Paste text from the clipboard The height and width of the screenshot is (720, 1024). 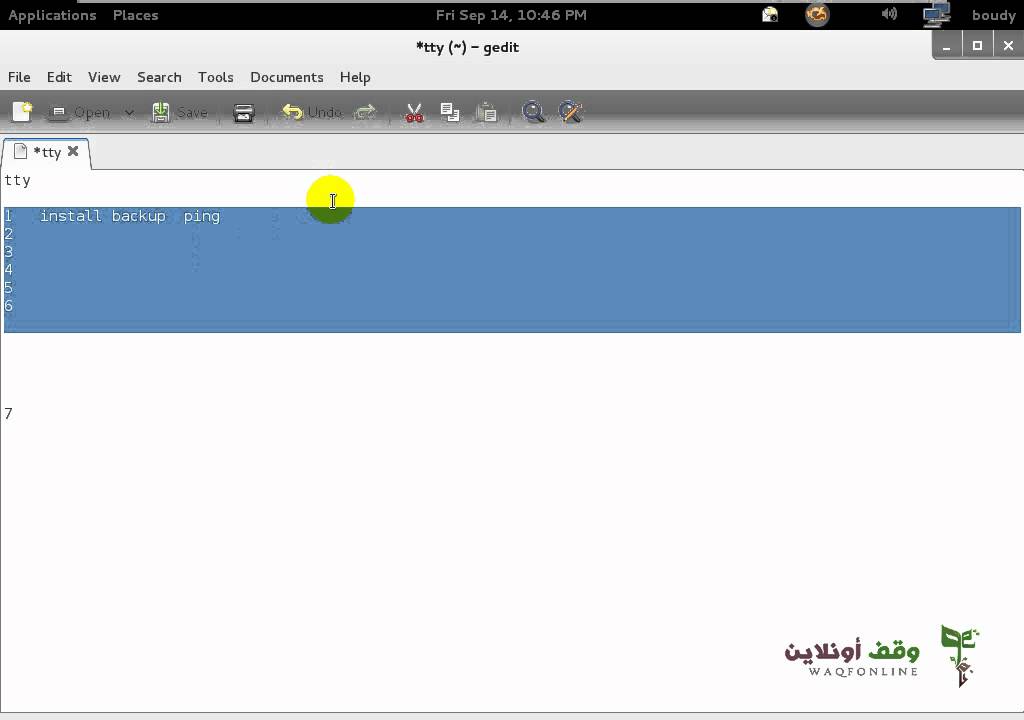[486, 112]
